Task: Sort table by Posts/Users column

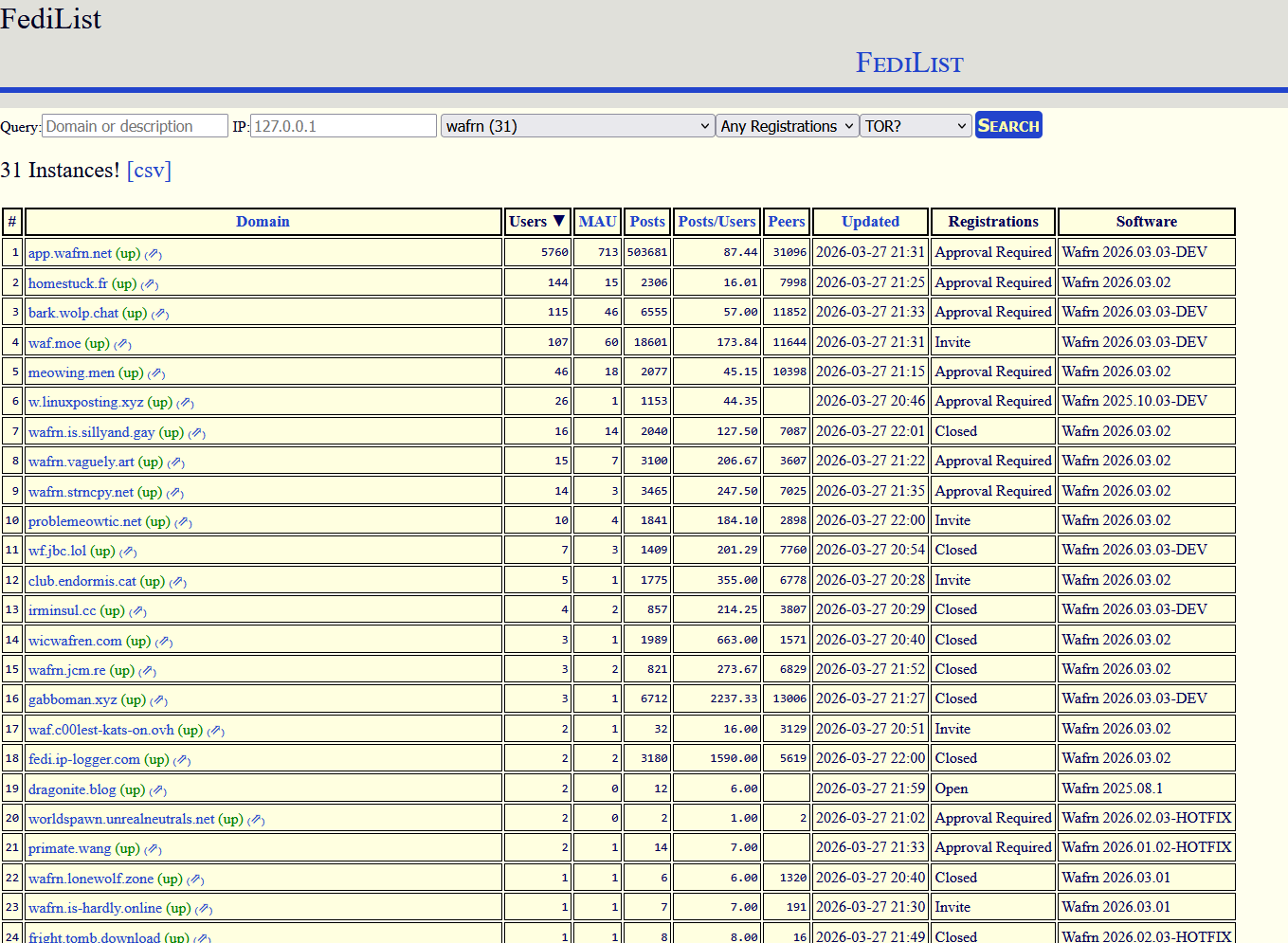Action: tap(717, 222)
